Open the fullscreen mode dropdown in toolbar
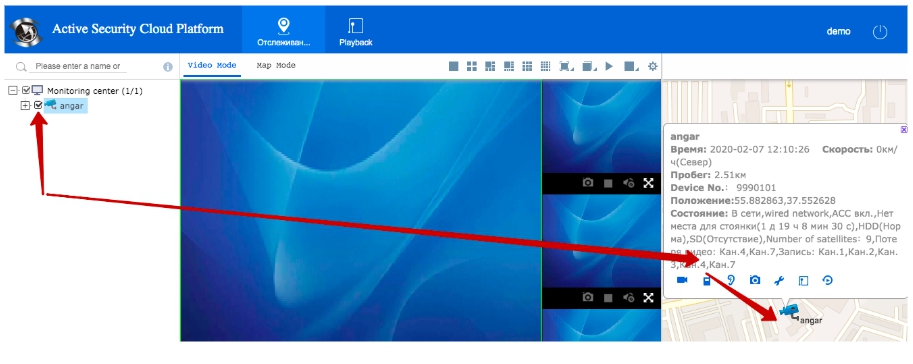 565,66
